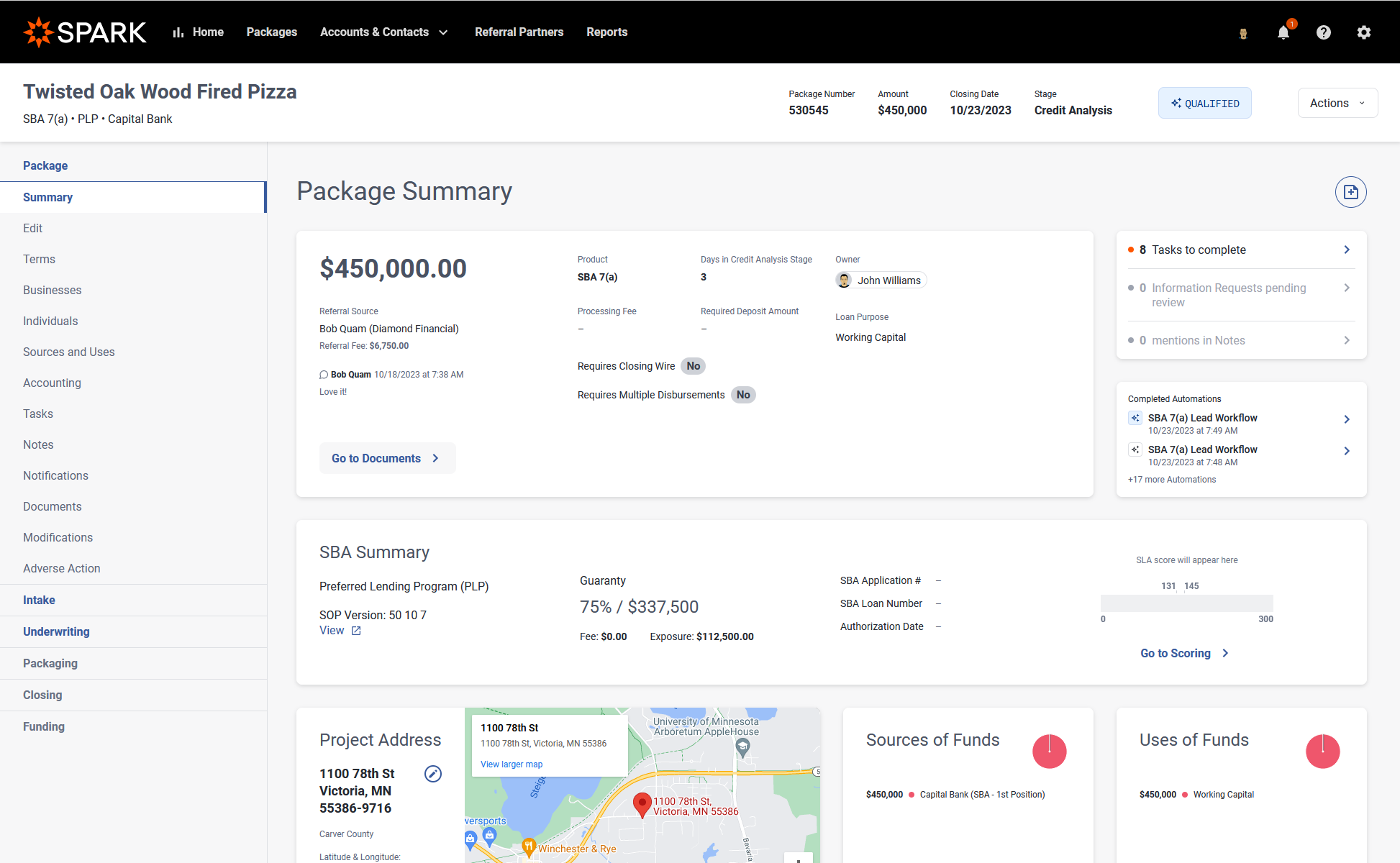Click John Williams owner avatar
This screenshot has height=863, width=1400.
point(845,280)
